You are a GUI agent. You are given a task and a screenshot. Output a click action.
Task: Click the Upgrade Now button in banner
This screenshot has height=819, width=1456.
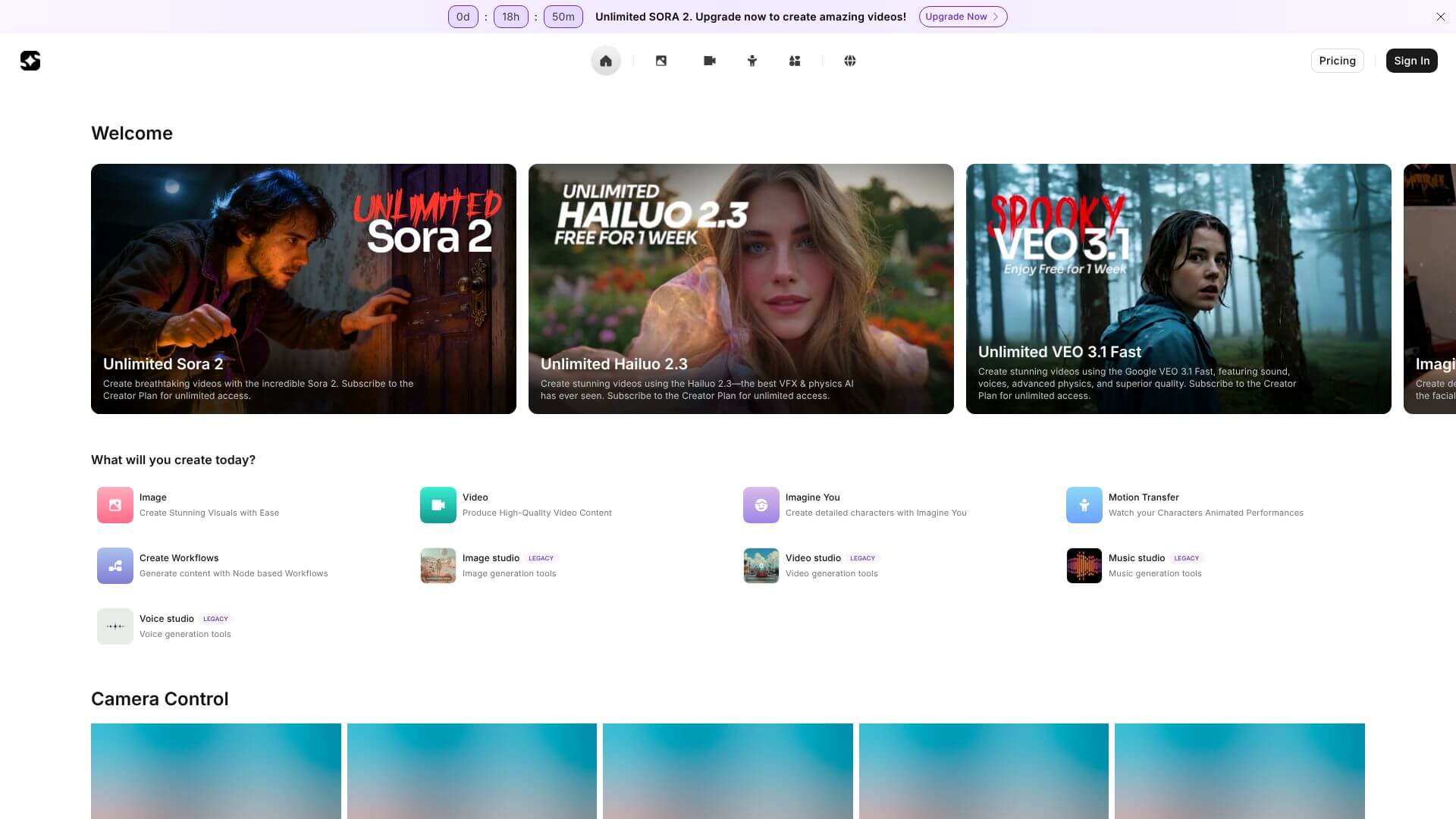[962, 17]
